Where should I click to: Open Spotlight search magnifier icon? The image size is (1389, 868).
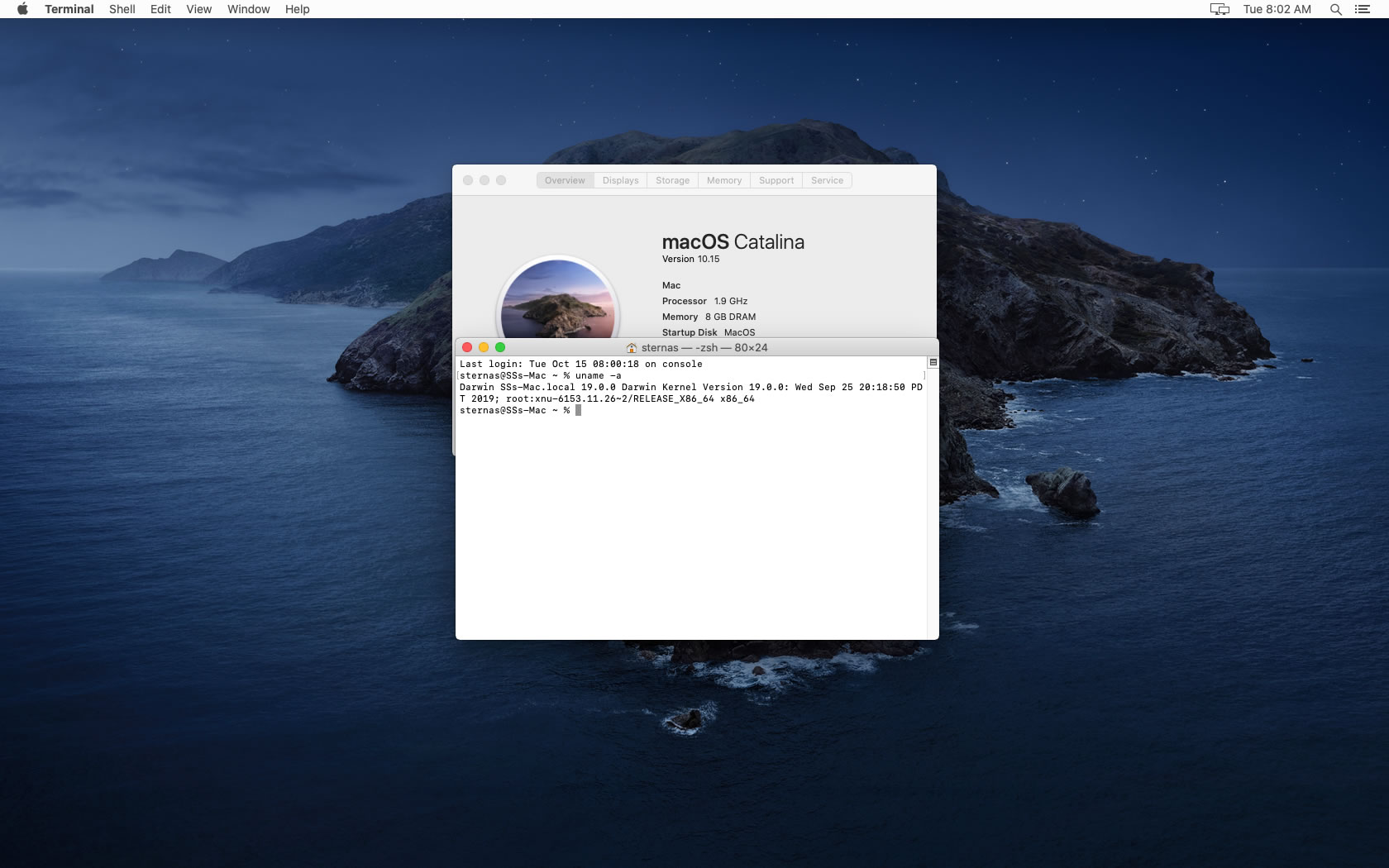coord(1335,9)
